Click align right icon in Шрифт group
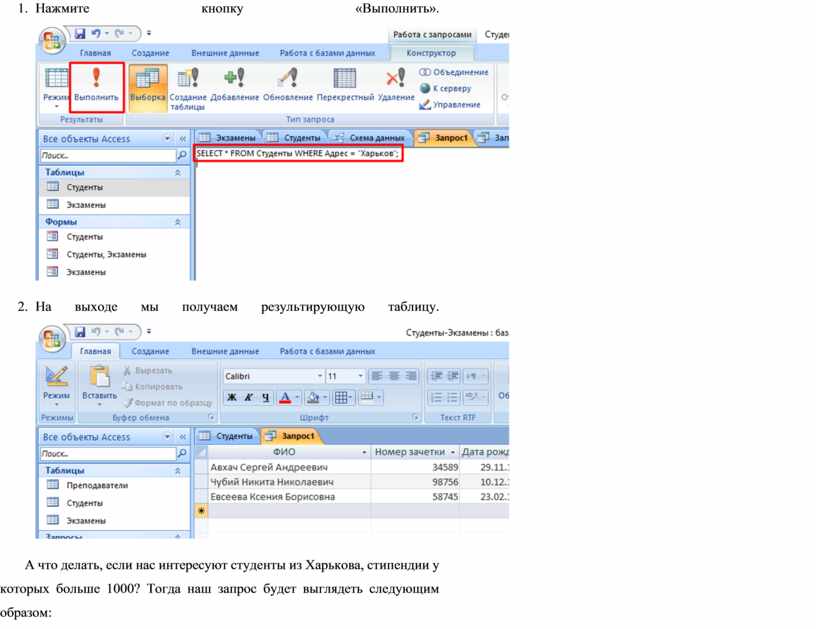This screenshot has height=629, width=816. tap(411, 376)
